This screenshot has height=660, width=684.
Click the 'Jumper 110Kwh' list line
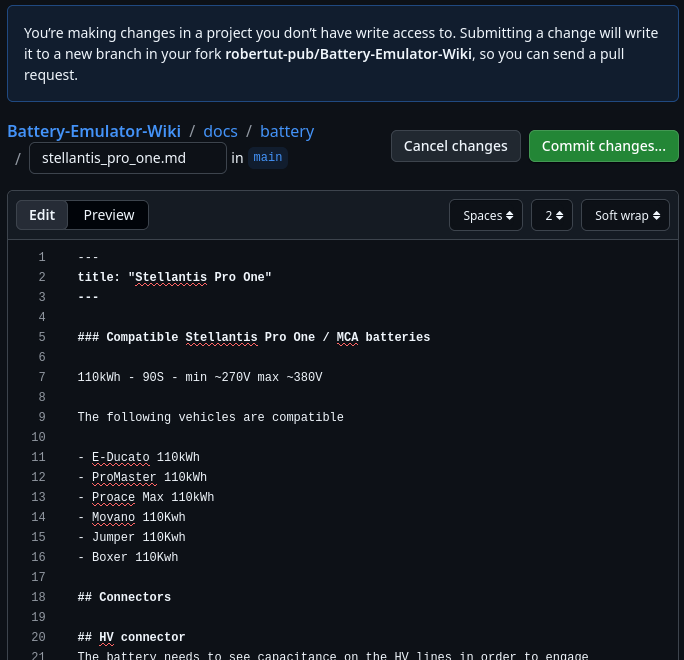[131, 537]
